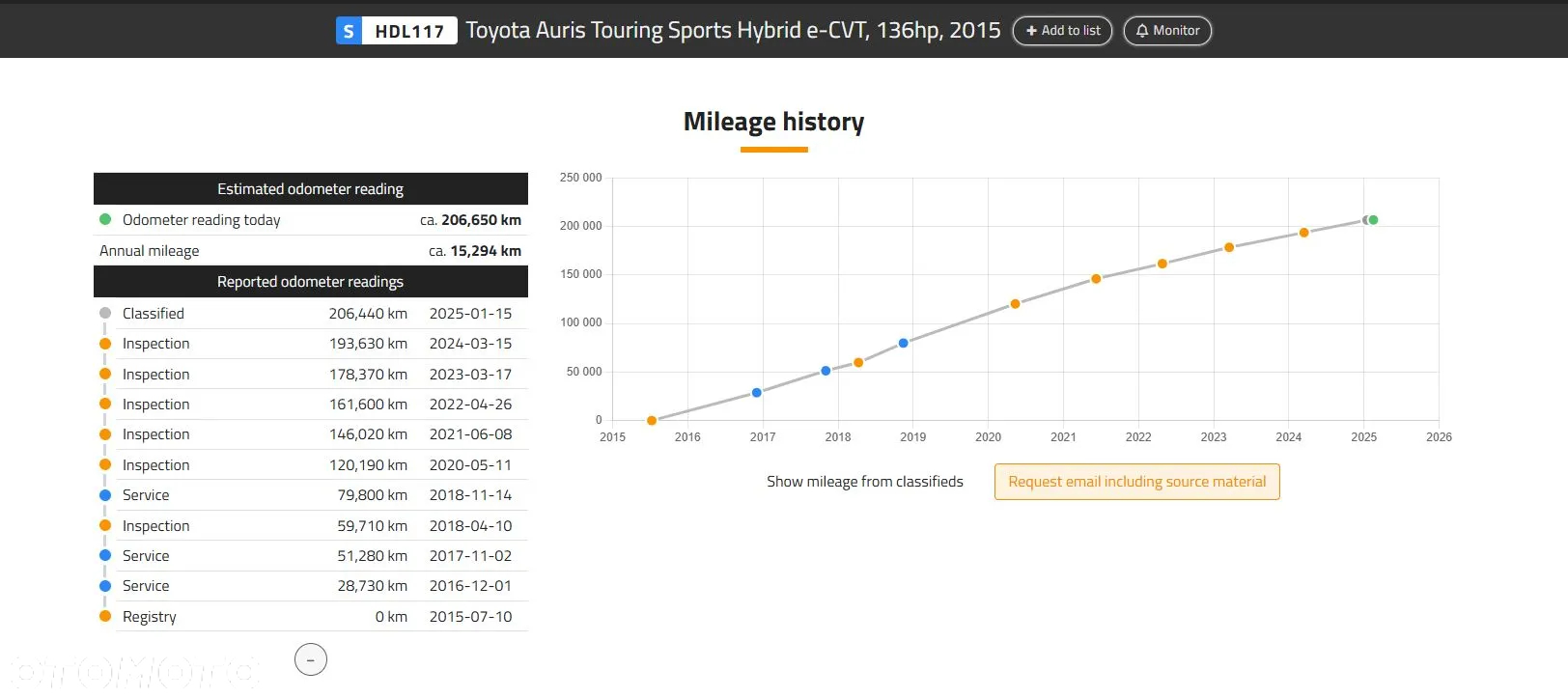The image size is (1568, 698).
Task: Click the date 2018-11-14
Action: (470, 495)
